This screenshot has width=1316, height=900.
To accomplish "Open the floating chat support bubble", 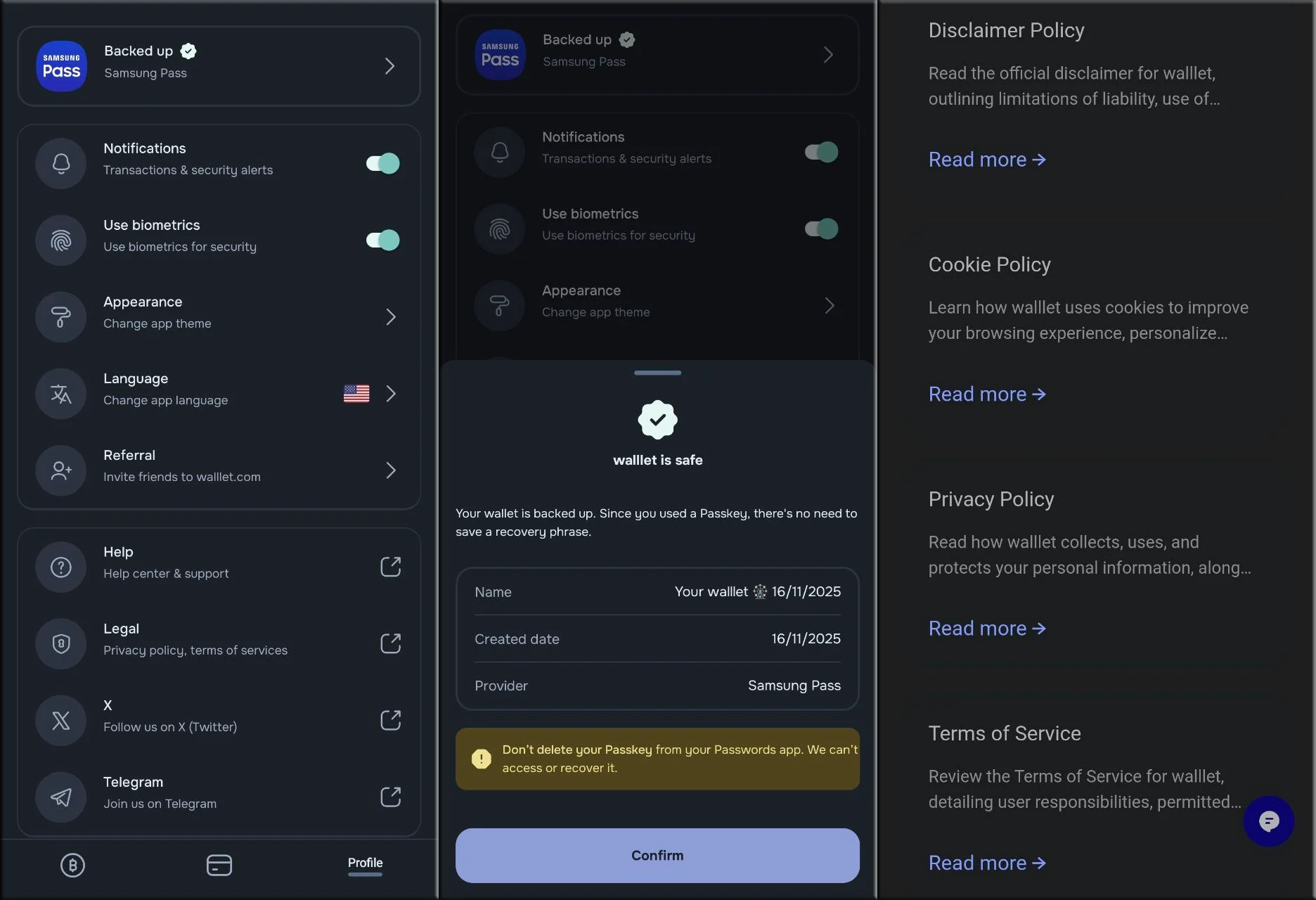I will [1269, 821].
